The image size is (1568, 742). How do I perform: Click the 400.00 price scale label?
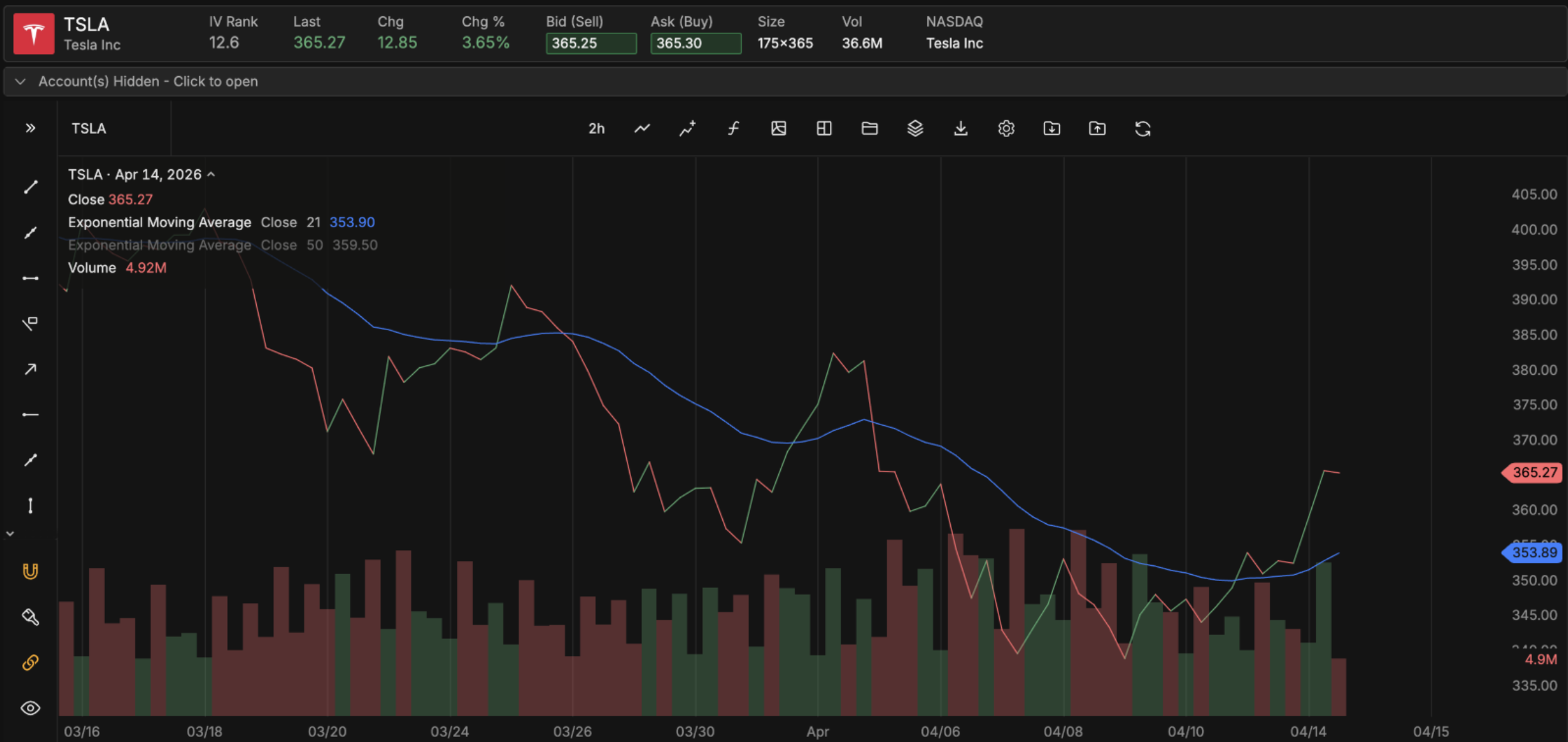(x=1535, y=230)
